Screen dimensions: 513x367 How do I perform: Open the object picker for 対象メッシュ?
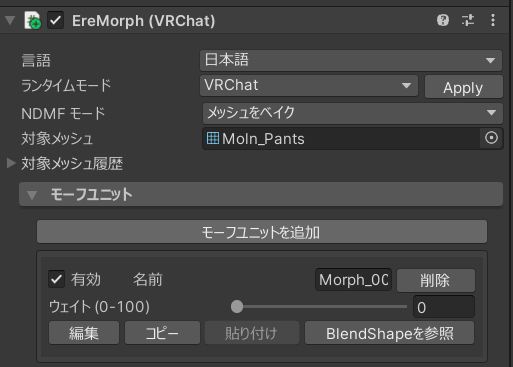coord(491,138)
